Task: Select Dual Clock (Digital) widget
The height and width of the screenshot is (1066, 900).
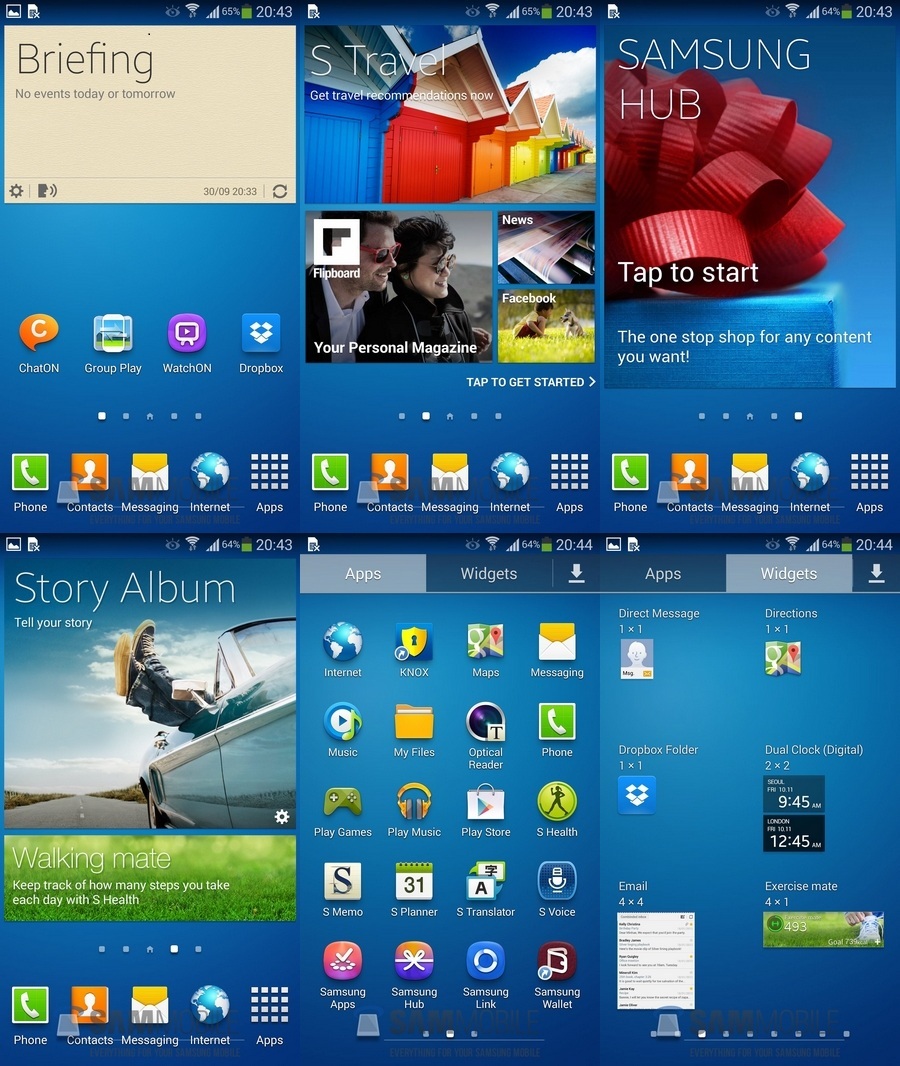Action: pyautogui.click(x=794, y=814)
